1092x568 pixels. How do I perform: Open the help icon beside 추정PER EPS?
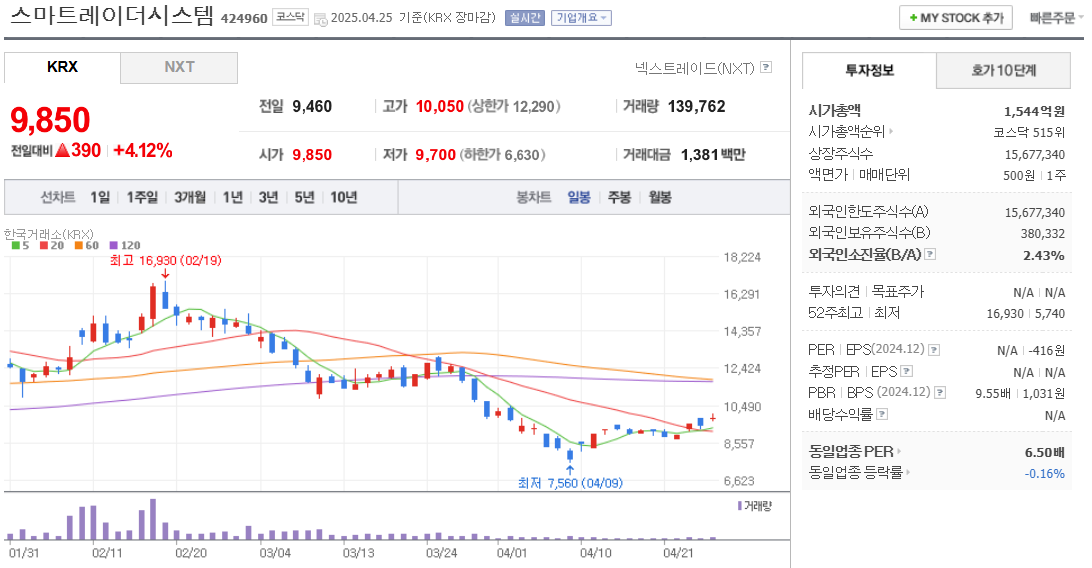click(x=907, y=372)
